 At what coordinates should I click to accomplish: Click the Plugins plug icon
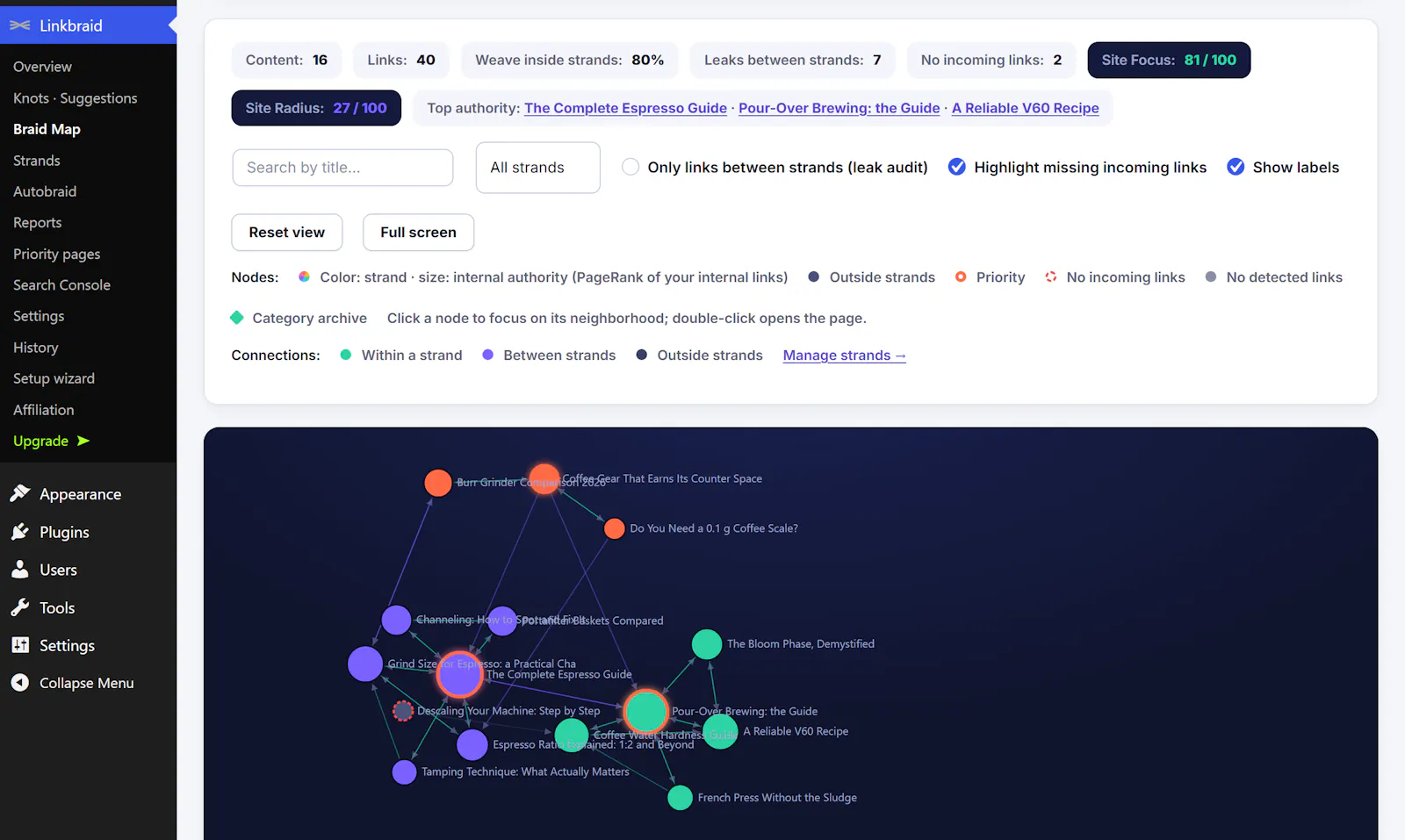[x=20, y=531]
